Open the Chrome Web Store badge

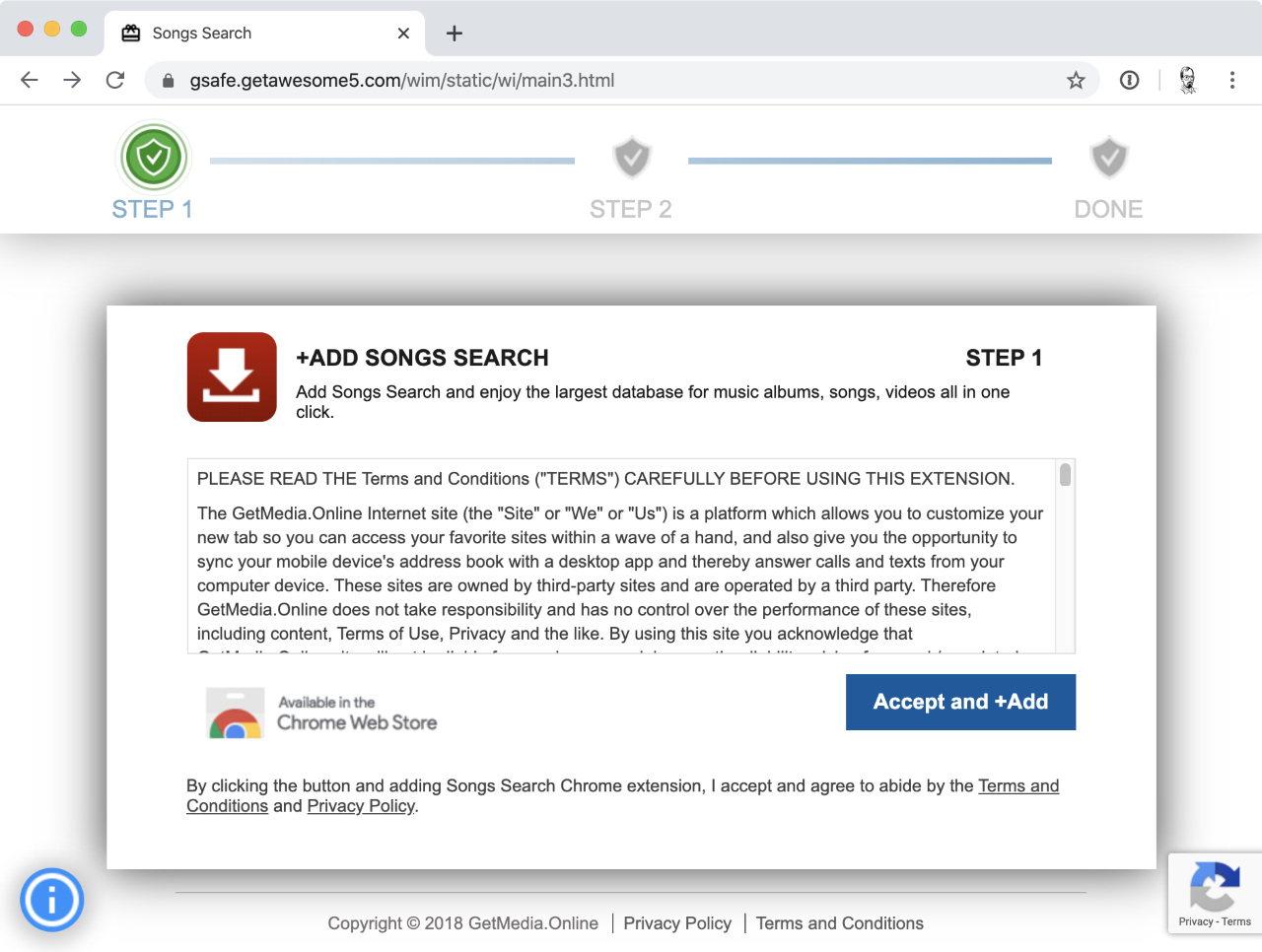tap(320, 713)
